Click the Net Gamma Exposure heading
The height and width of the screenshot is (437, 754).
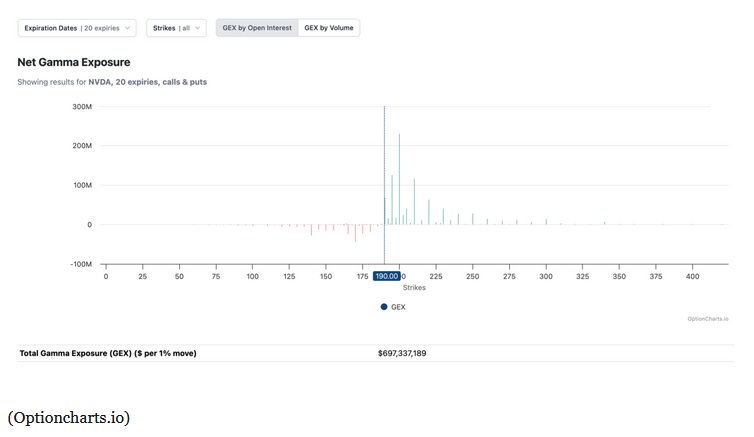tap(73, 62)
